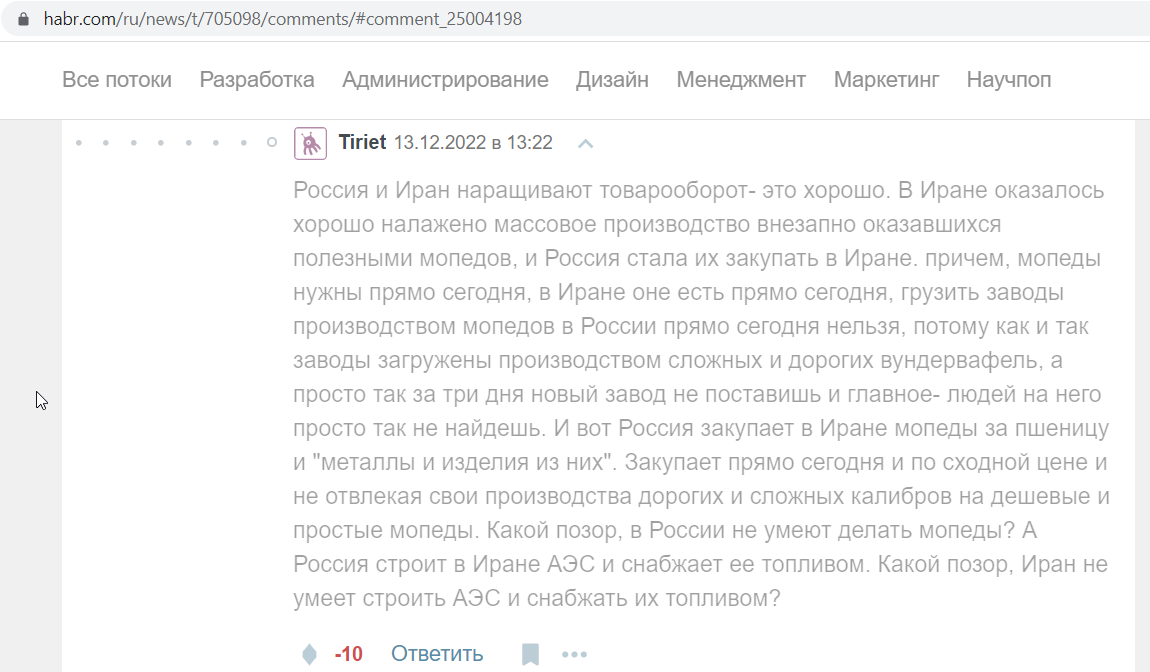Switch to Администрирование flow
Image resolution: width=1150 pixels, height=672 pixels.
(x=445, y=79)
